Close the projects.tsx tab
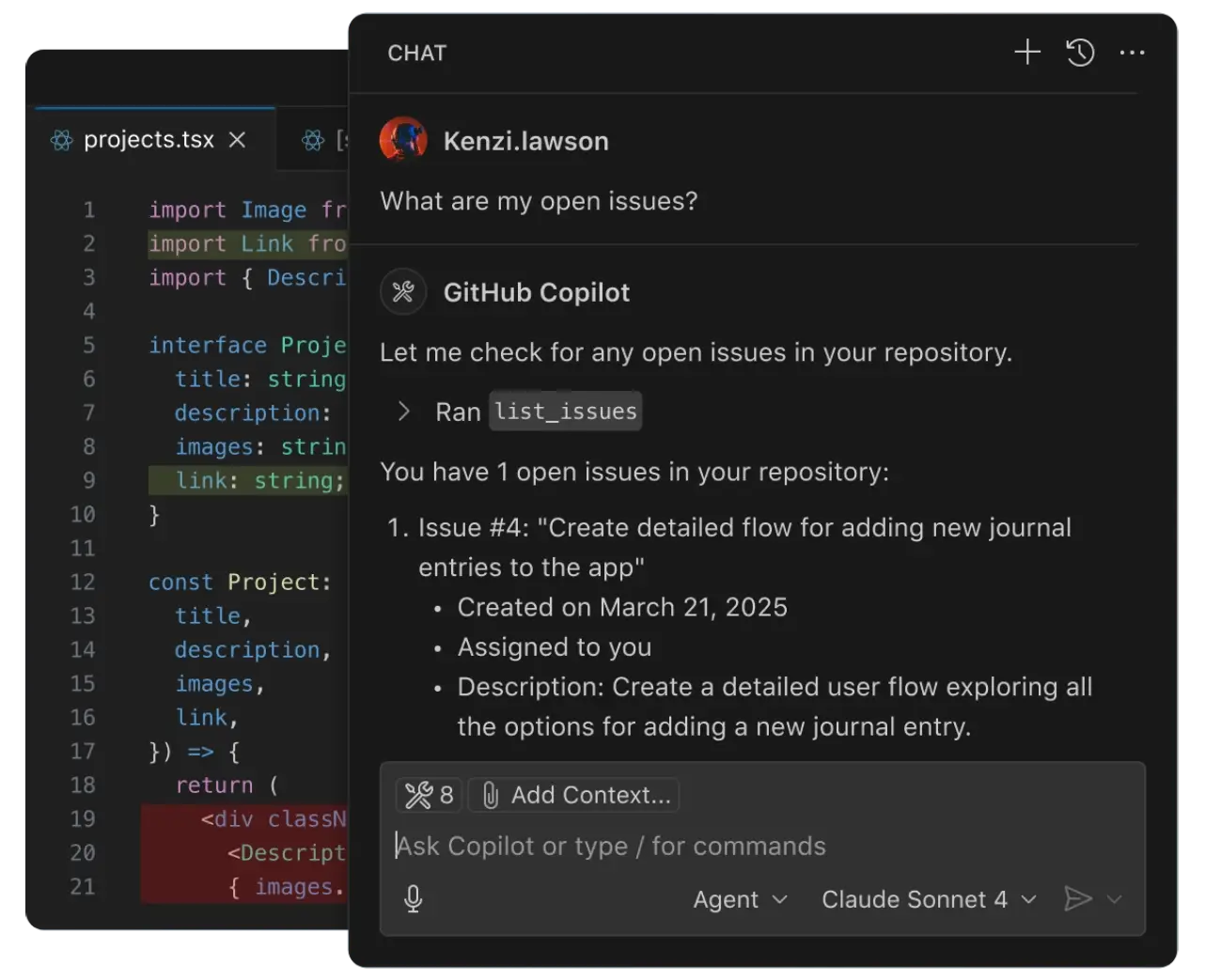 click(x=238, y=140)
